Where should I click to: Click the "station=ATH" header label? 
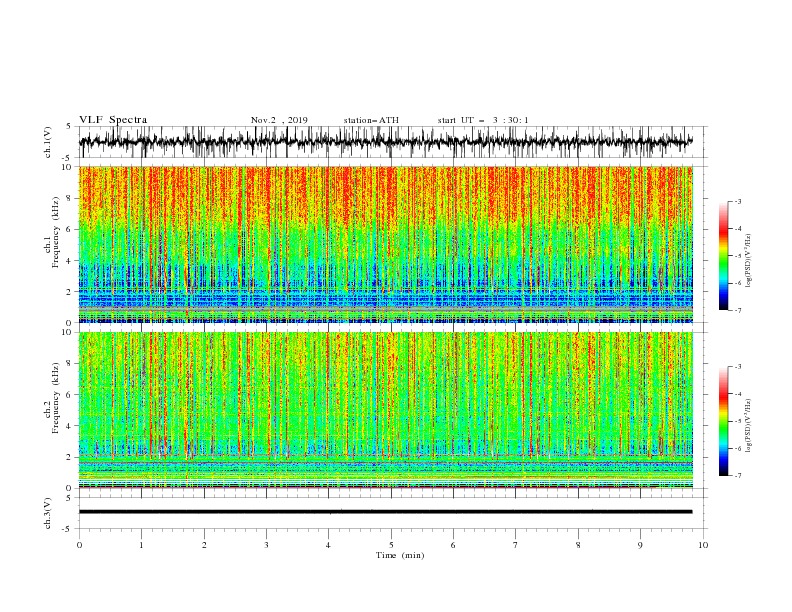point(371,120)
